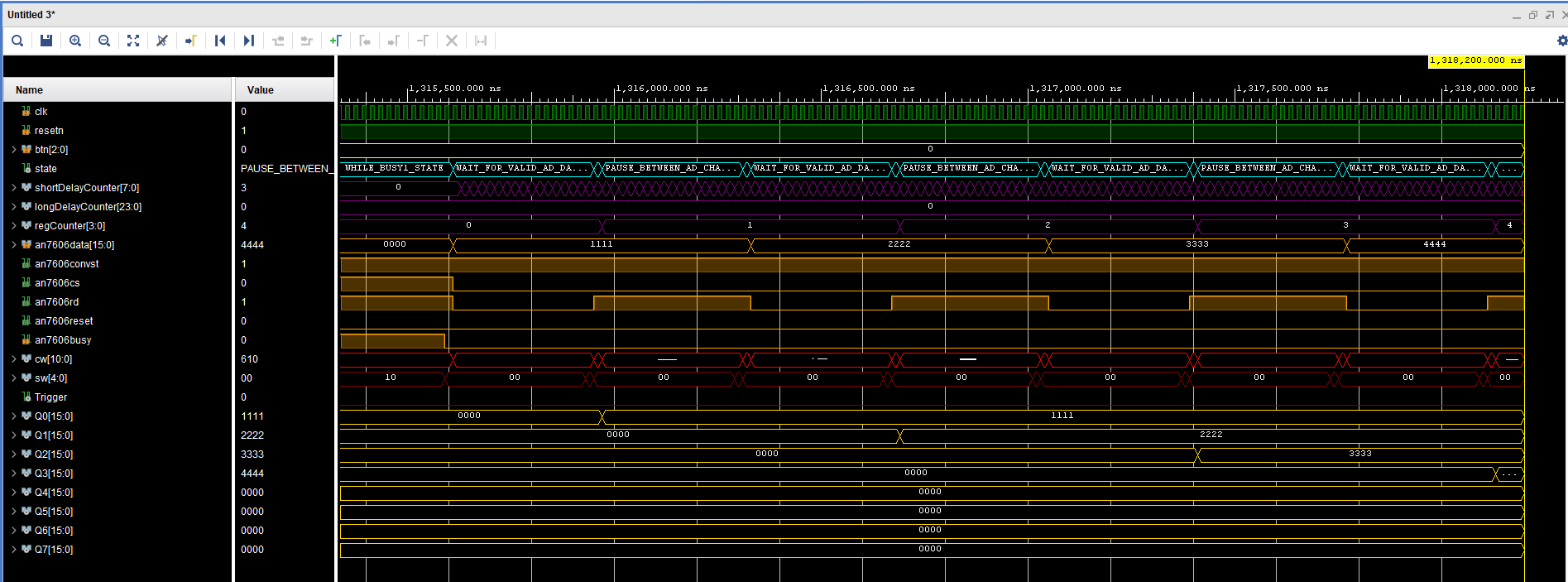1568x582 pixels.
Task: Zoom fit the full waveform
Action: point(133,41)
